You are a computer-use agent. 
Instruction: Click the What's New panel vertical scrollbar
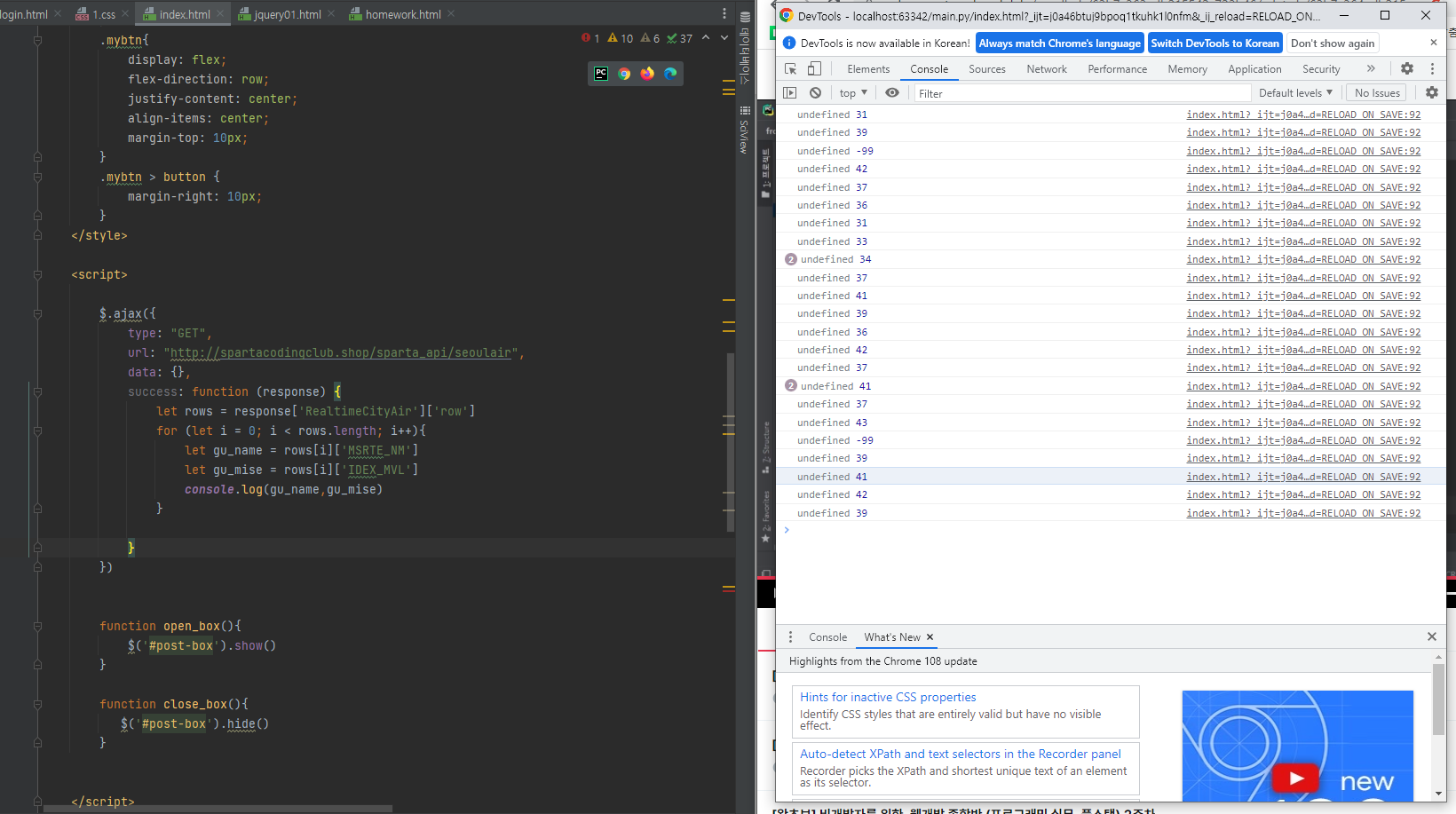[1438, 699]
